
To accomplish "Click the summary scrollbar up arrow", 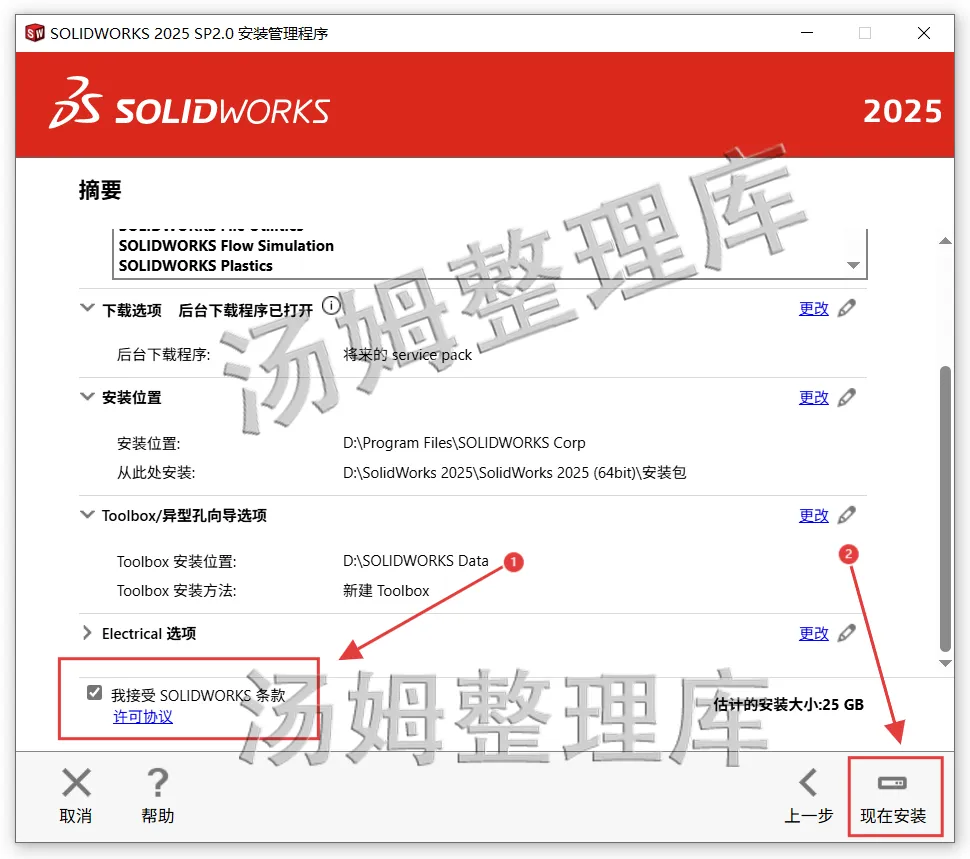I will tap(945, 241).
